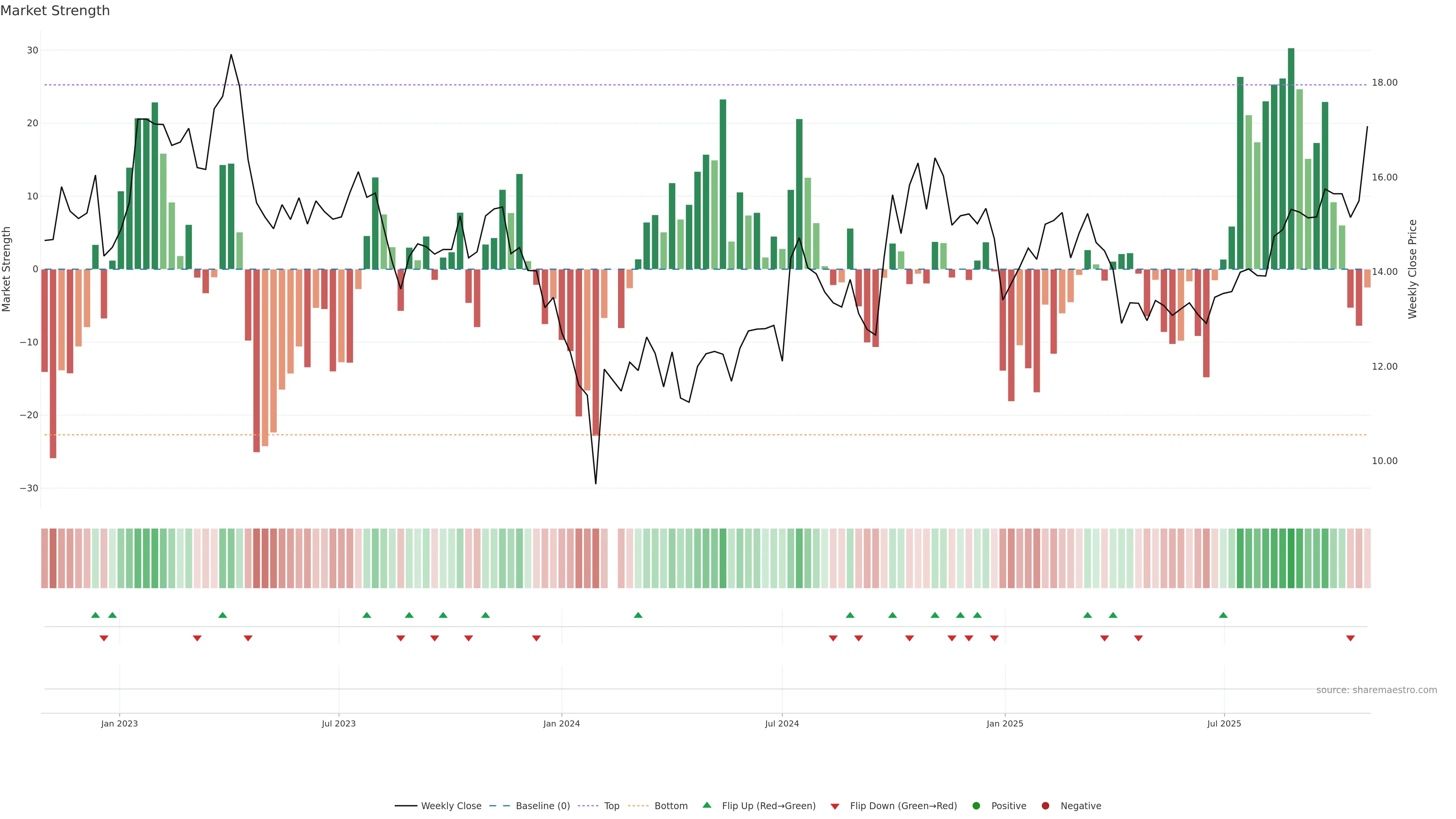
Task: Click the Bottom legend orange dotted line
Action: click(x=639, y=805)
